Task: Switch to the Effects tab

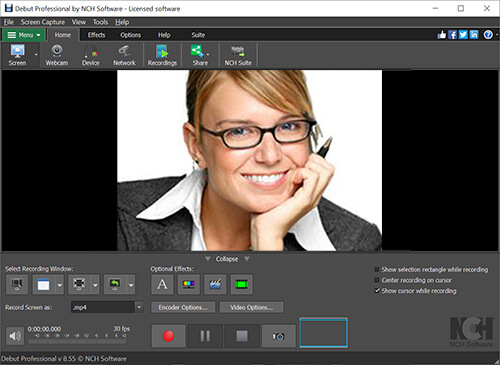Action: click(x=96, y=35)
